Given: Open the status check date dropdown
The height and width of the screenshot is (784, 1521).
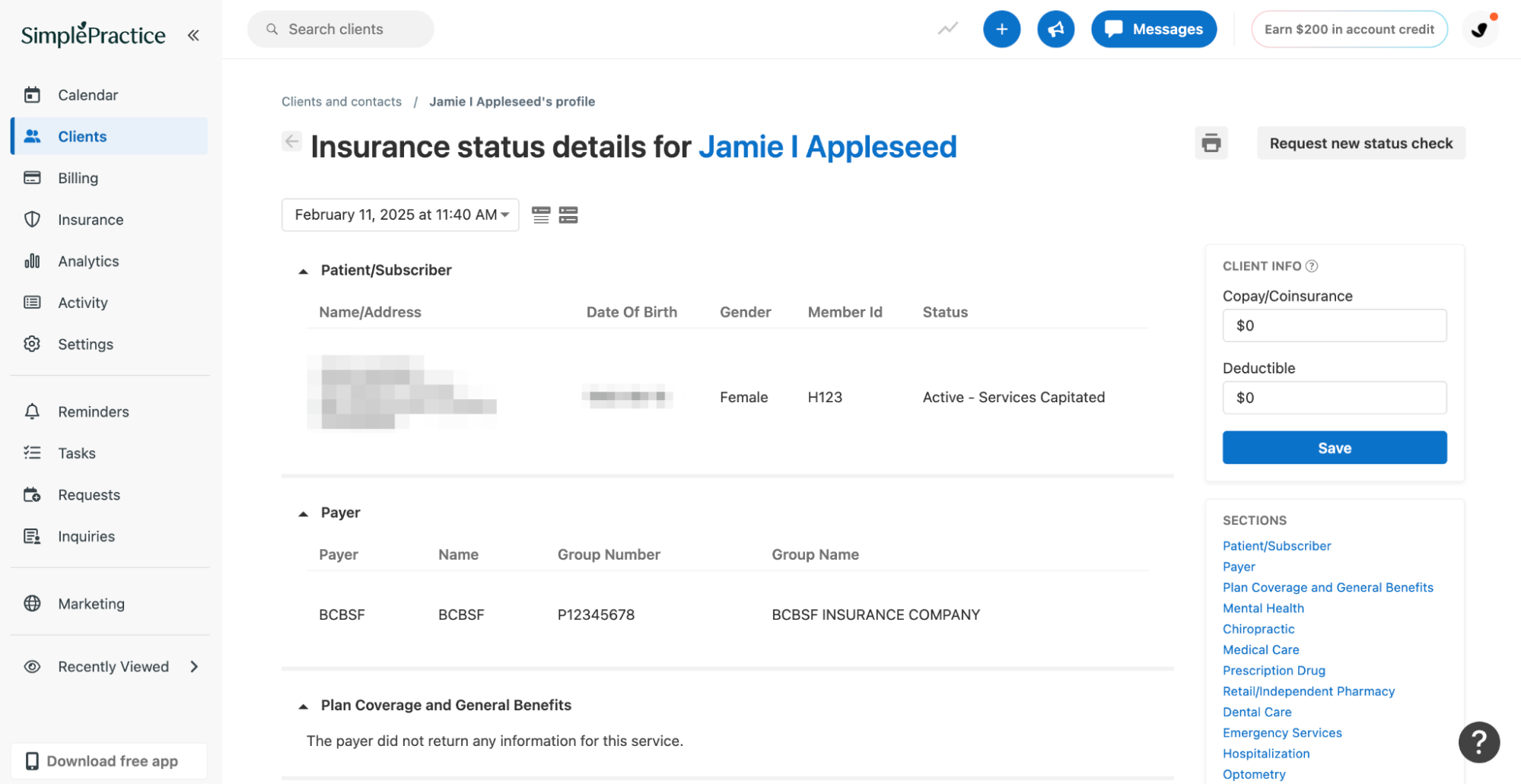Looking at the screenshot, I should point(400,215).
